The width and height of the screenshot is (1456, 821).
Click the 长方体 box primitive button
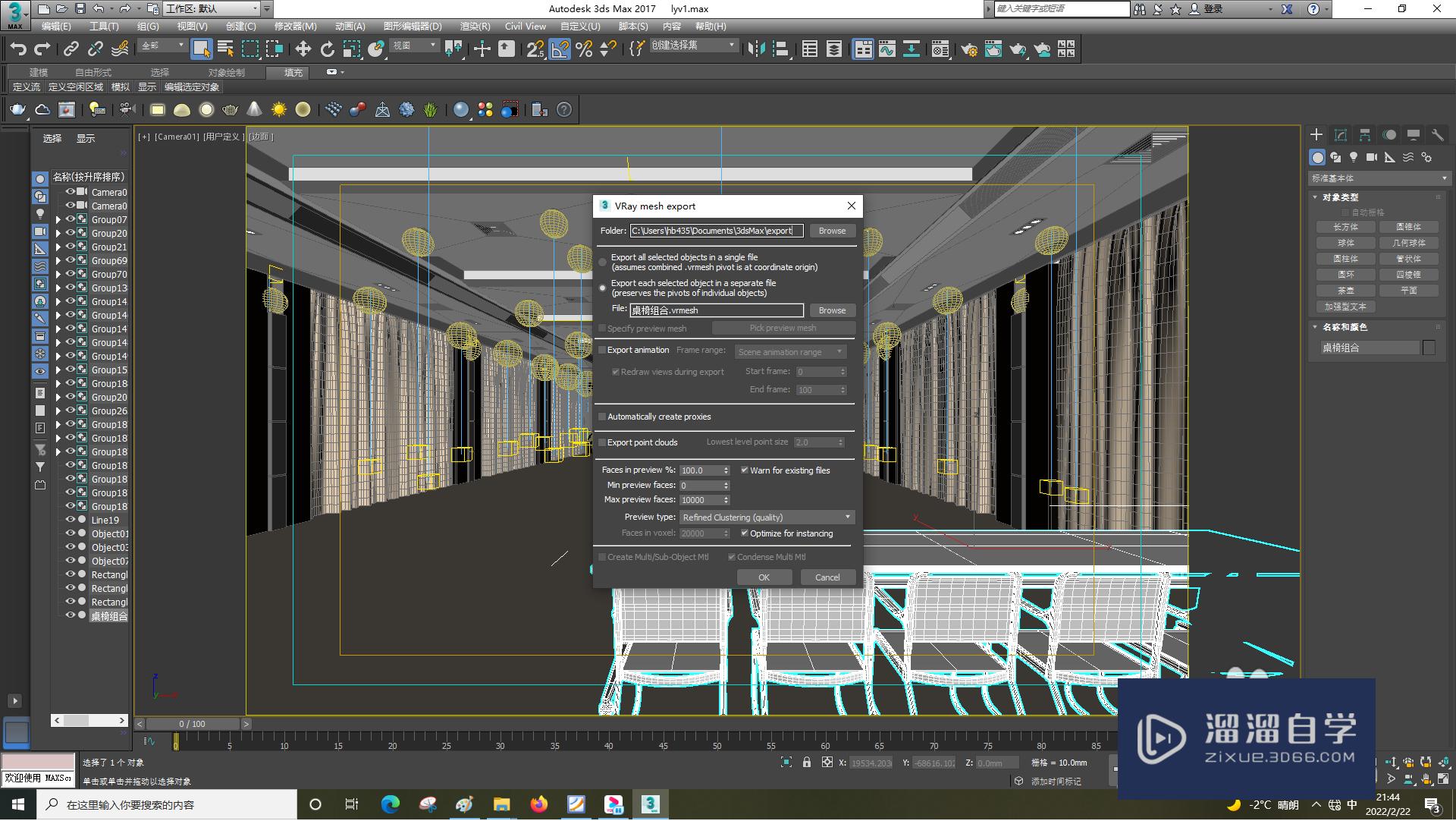pyautogui.click(x=1346, y=227)
